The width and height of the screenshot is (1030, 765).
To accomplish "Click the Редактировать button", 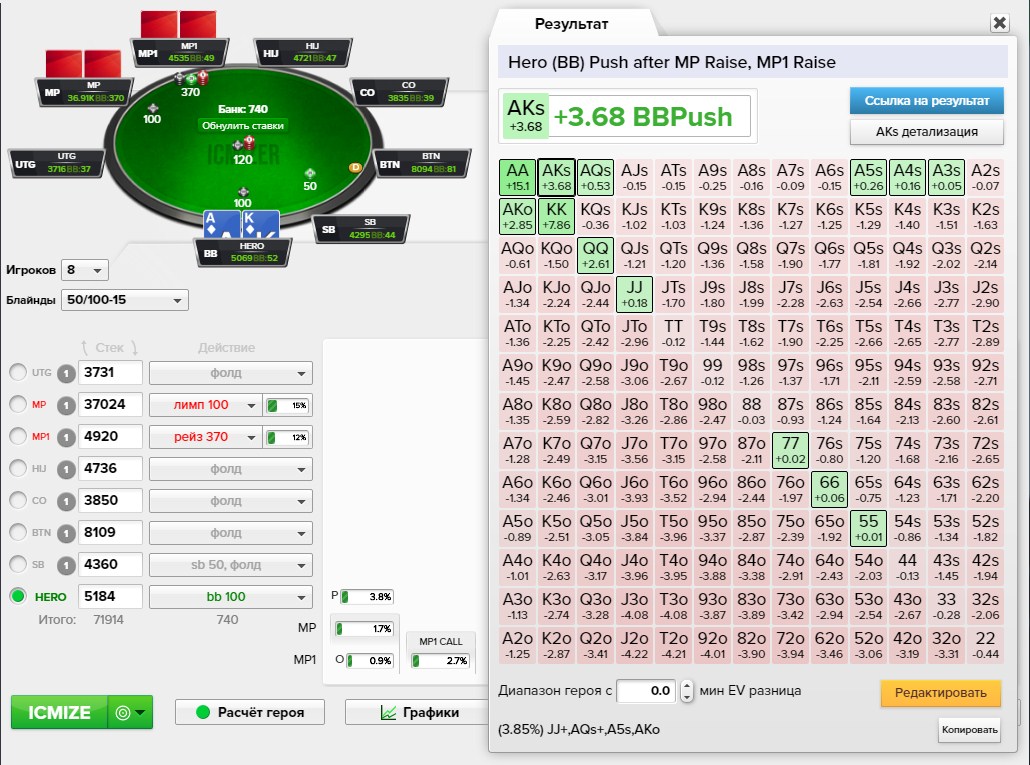I will pyautogui.click(x=941, y=693).
